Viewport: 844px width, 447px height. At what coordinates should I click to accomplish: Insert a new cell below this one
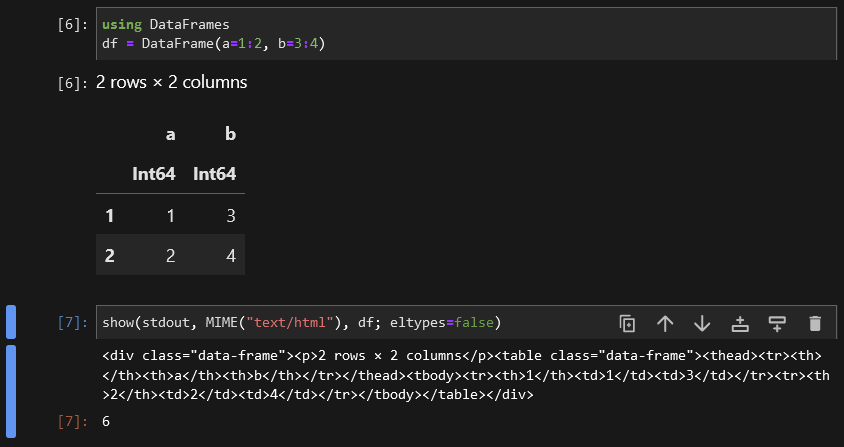[x=777, y=323]
